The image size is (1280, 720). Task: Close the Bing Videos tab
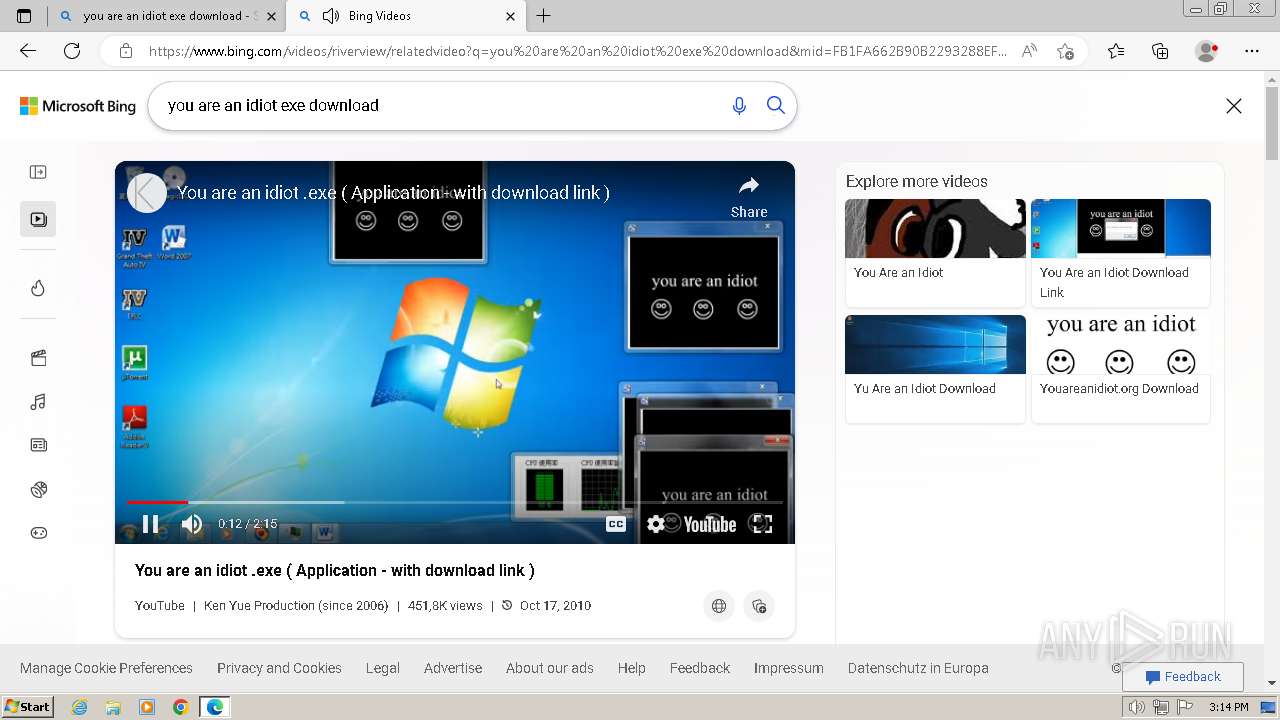pyautogui.click(x=510, y=16)
